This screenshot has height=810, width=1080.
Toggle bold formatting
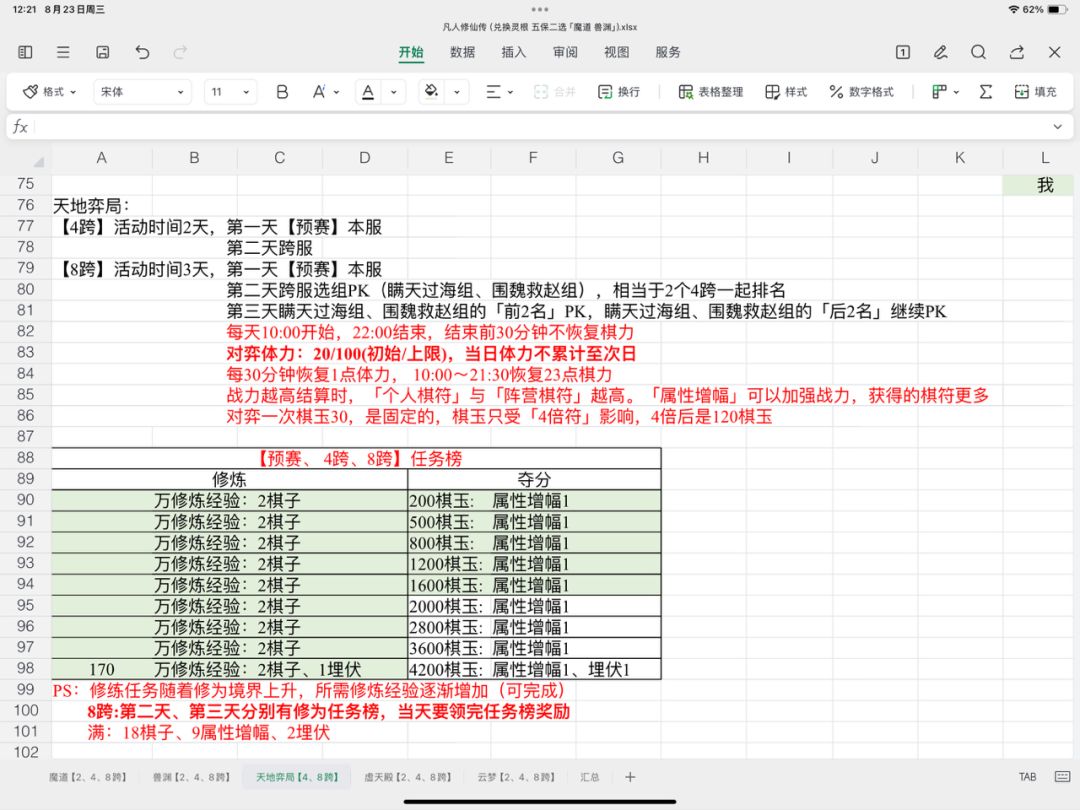click(282, 92)
